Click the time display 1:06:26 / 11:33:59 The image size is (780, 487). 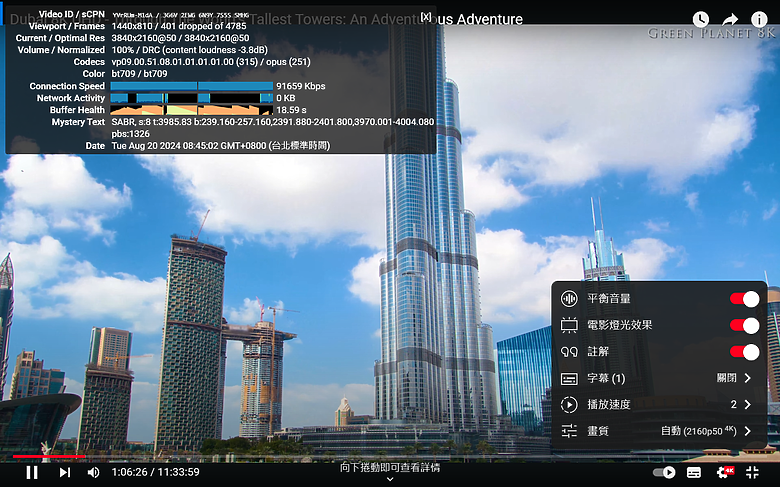pos(155,472)
